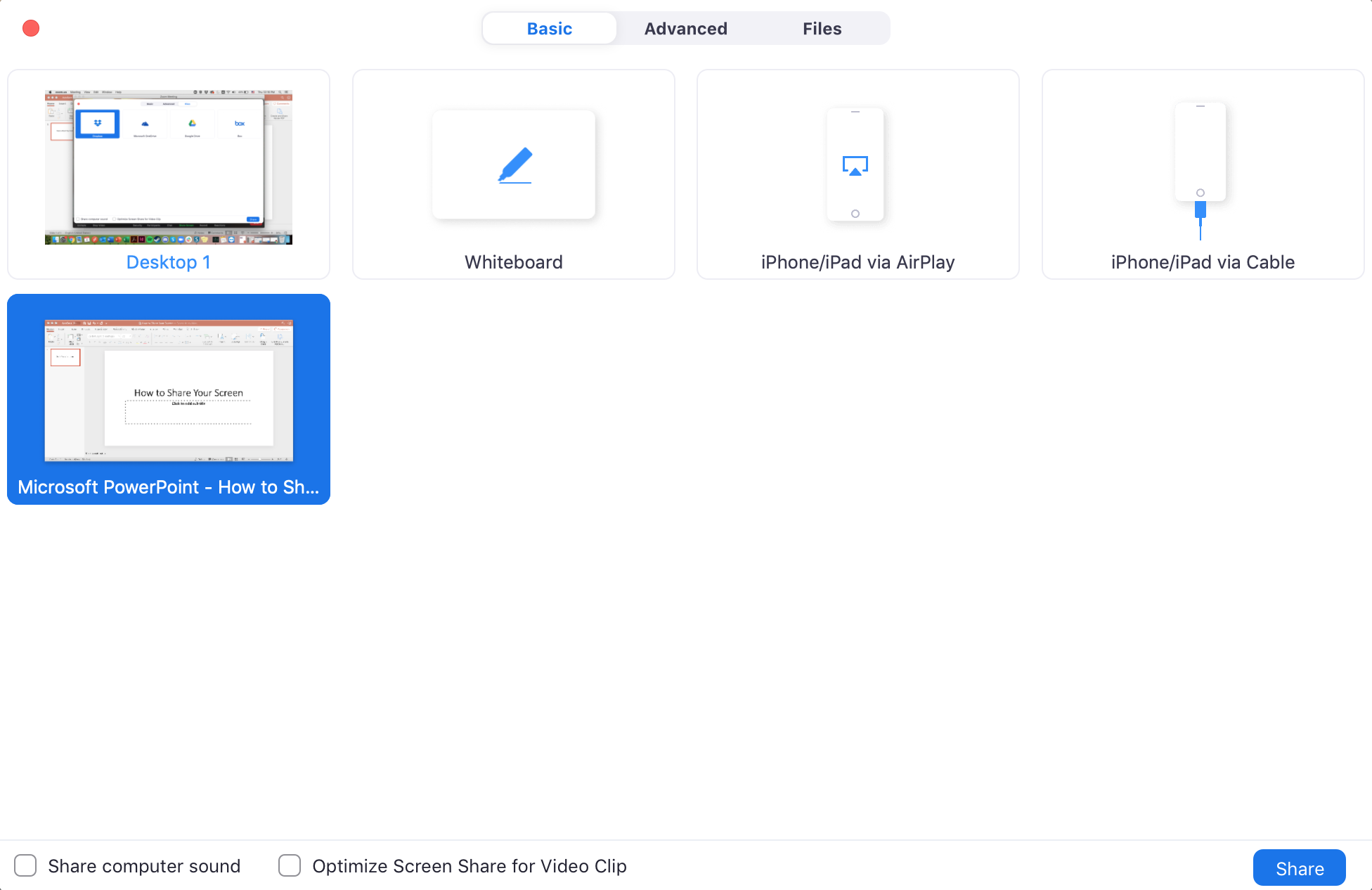Click the iPhone with cable plug icon

(x=1200, y=169)
